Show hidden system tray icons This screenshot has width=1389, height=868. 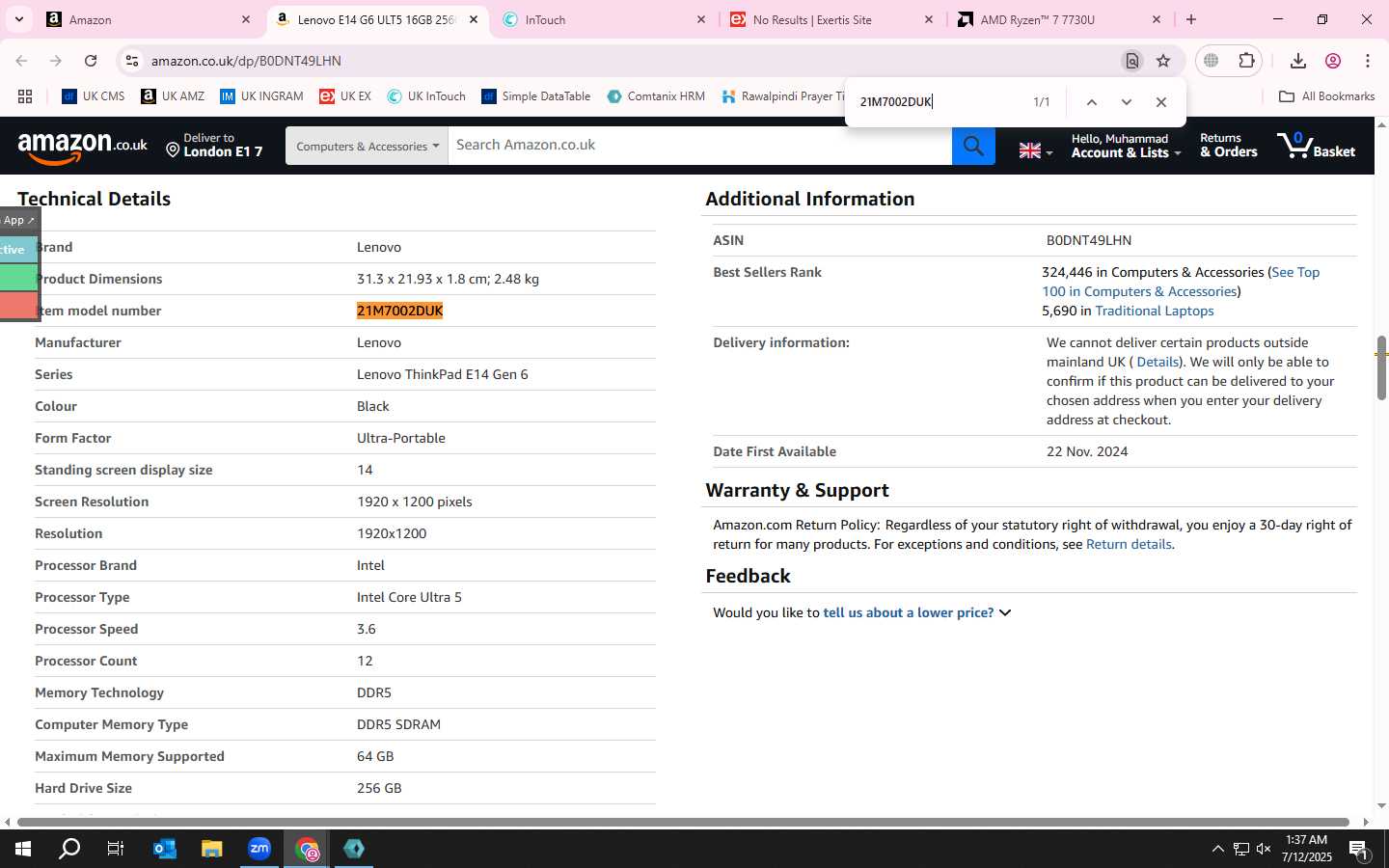pyautogui.click(x=1217, y=849)
